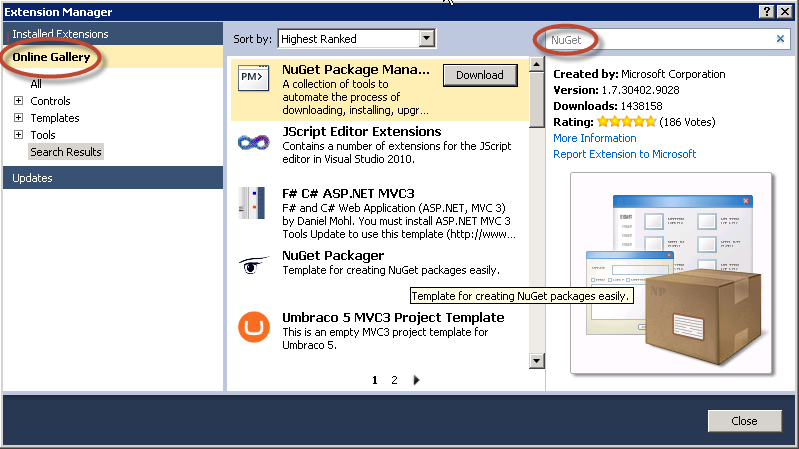799x449 pixels.
Task: Click the F# C# ASP.NET MVC3 icon
Action: click(252, 203)
